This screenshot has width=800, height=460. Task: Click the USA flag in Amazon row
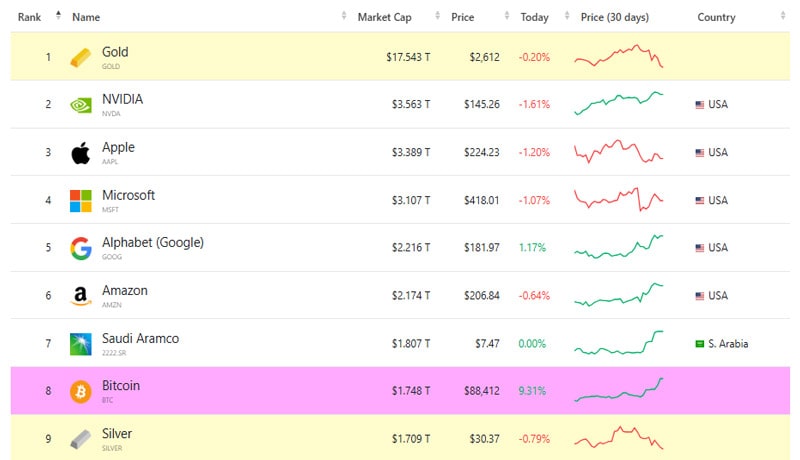tap(699, 296)
